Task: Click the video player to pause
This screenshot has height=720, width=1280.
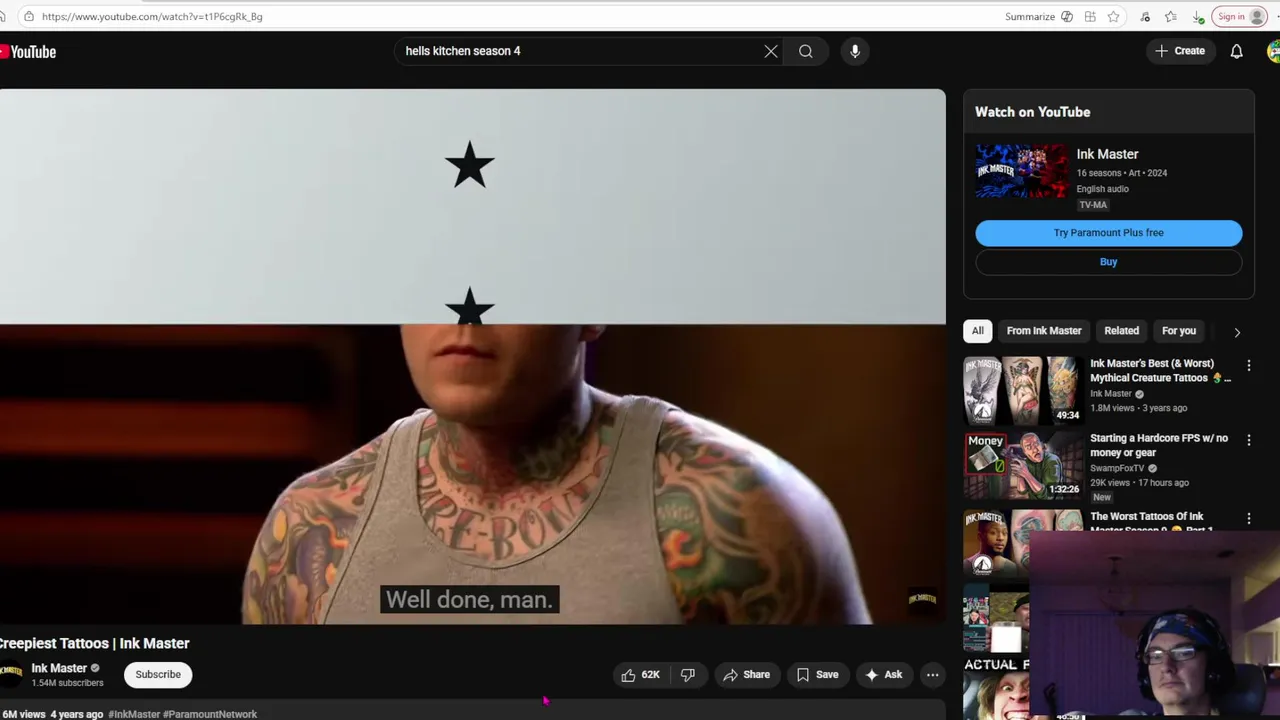Action: click(472, 357)
